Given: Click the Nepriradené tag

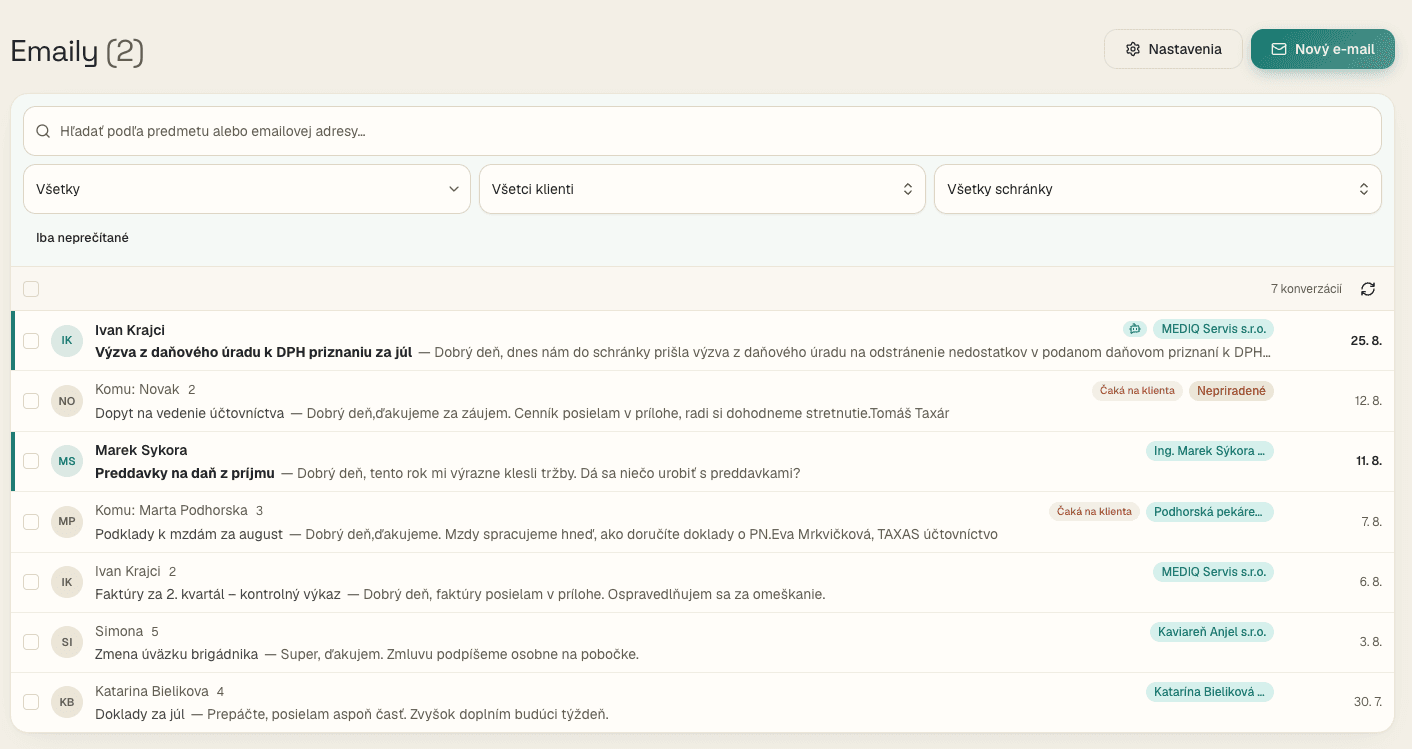Looking at the screenshot, I should coord(1231,390).
